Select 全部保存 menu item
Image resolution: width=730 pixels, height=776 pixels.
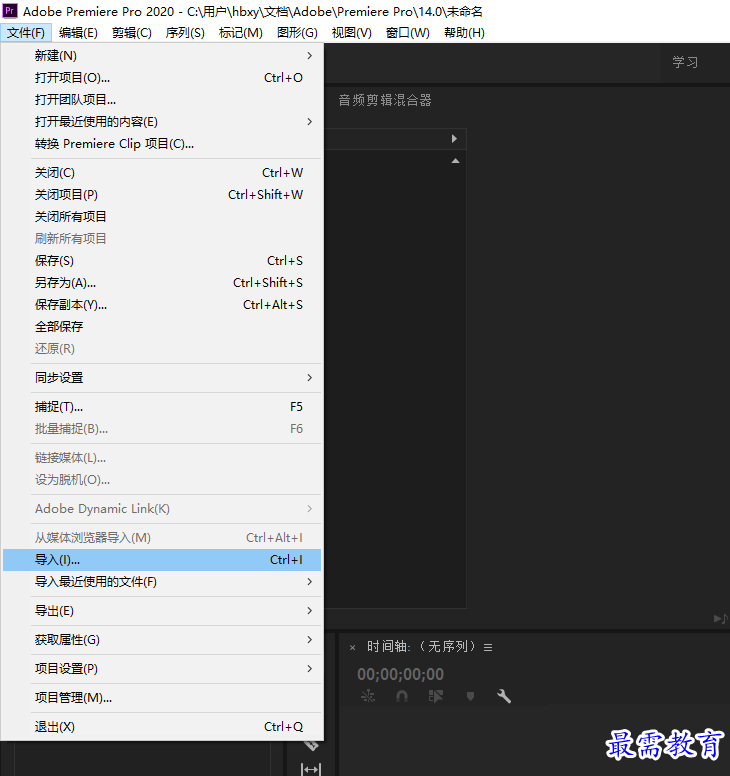pyautogui.click(x=162, y=327)
